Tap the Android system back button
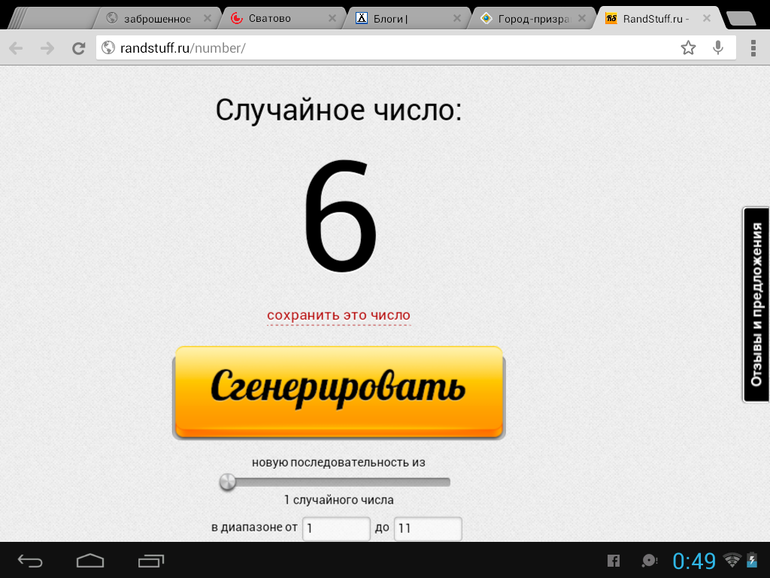 click(31, 561)
